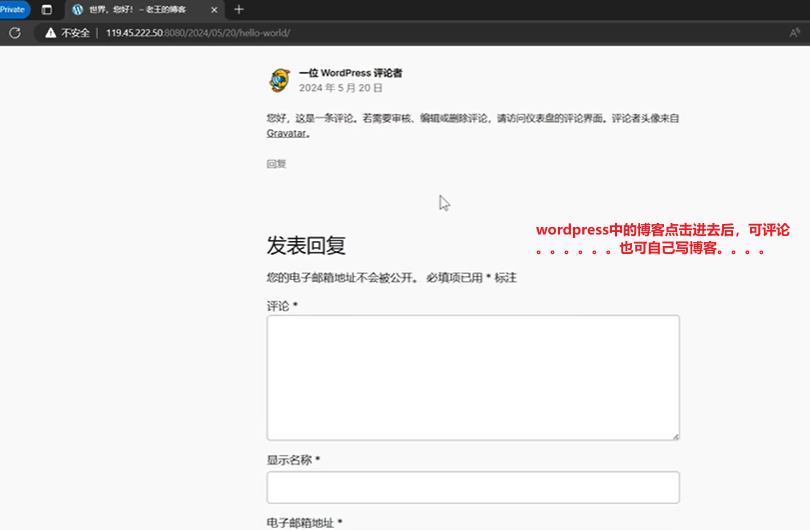
Task: Click the read aloud icon in address bar
Action: (x=795, y=33)
